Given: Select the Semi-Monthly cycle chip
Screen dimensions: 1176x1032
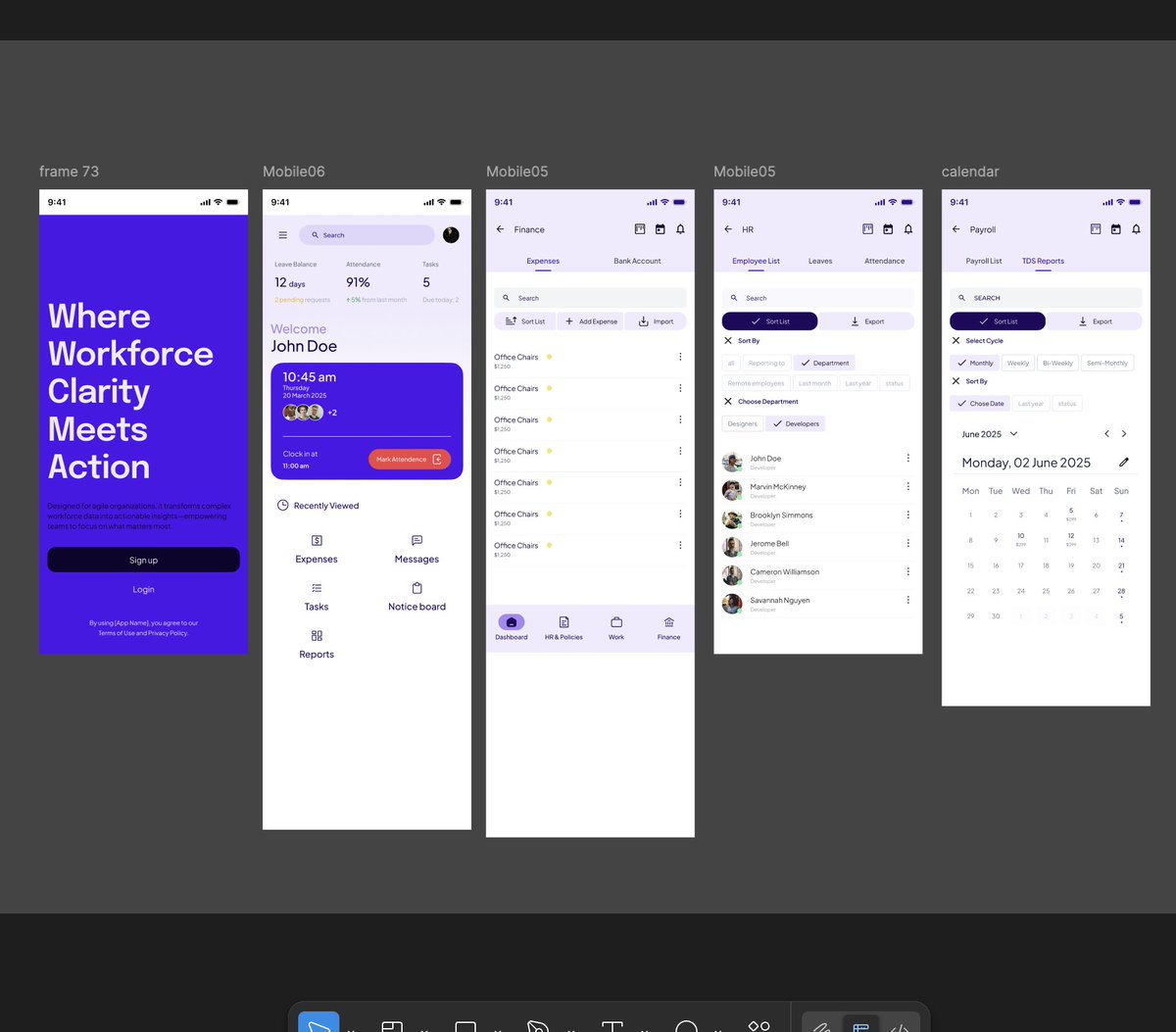Looking at the screenshot, I should [1107, 363].
